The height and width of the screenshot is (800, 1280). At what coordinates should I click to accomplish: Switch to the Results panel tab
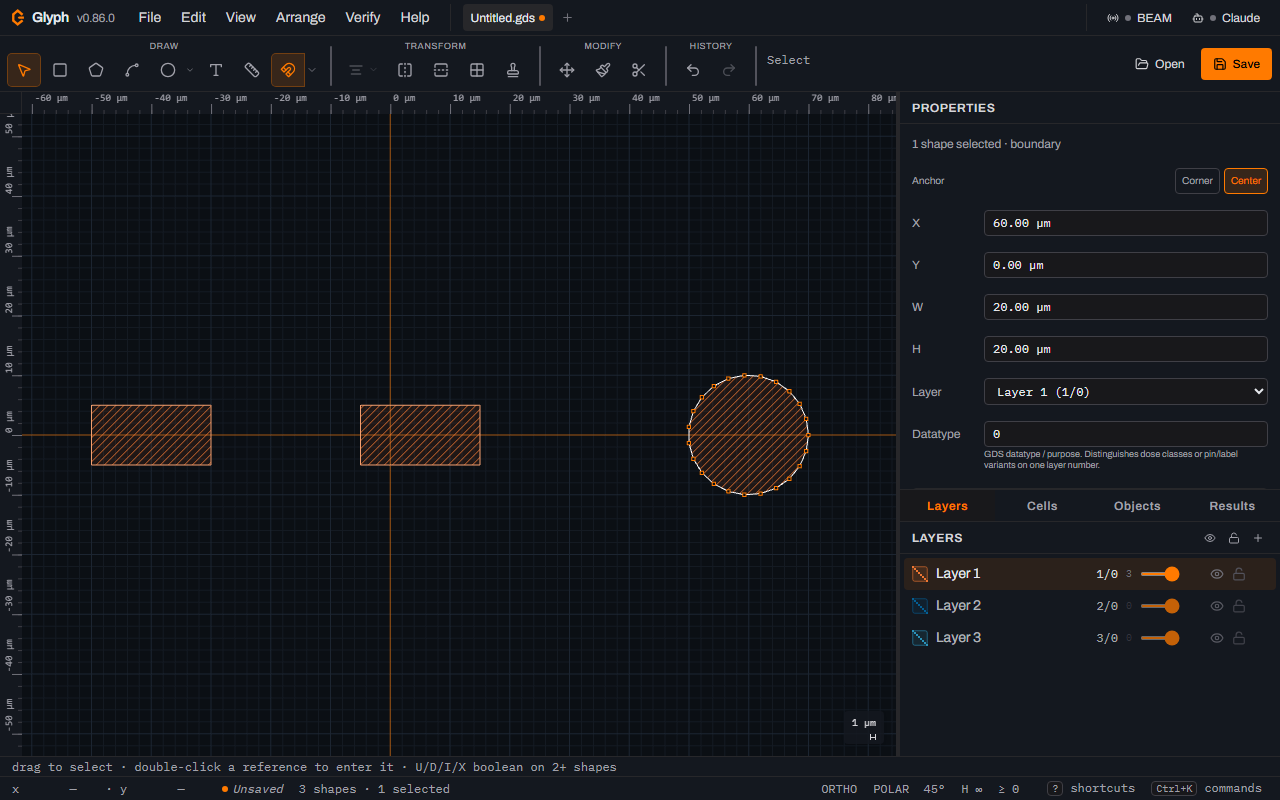1232,506
